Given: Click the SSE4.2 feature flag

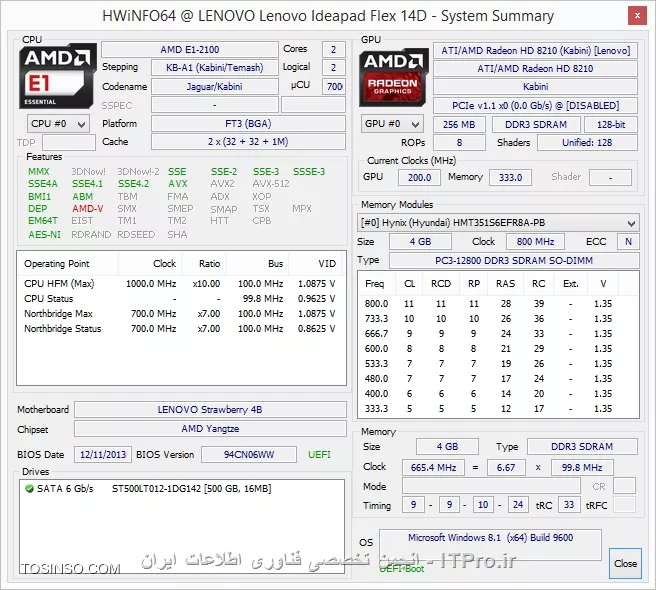Looking at the screenshot, I should 133,184.
